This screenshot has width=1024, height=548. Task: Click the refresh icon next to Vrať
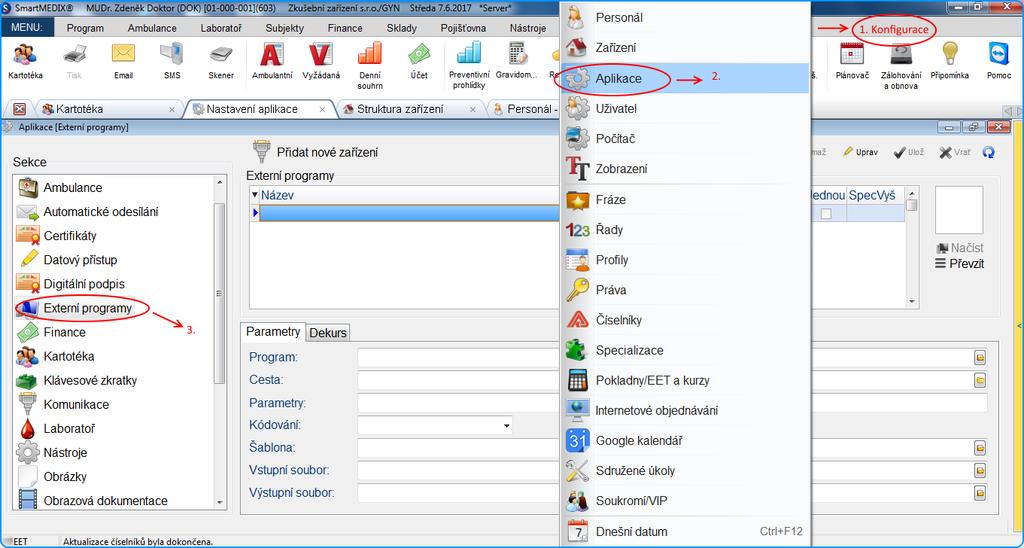(989, 152)
